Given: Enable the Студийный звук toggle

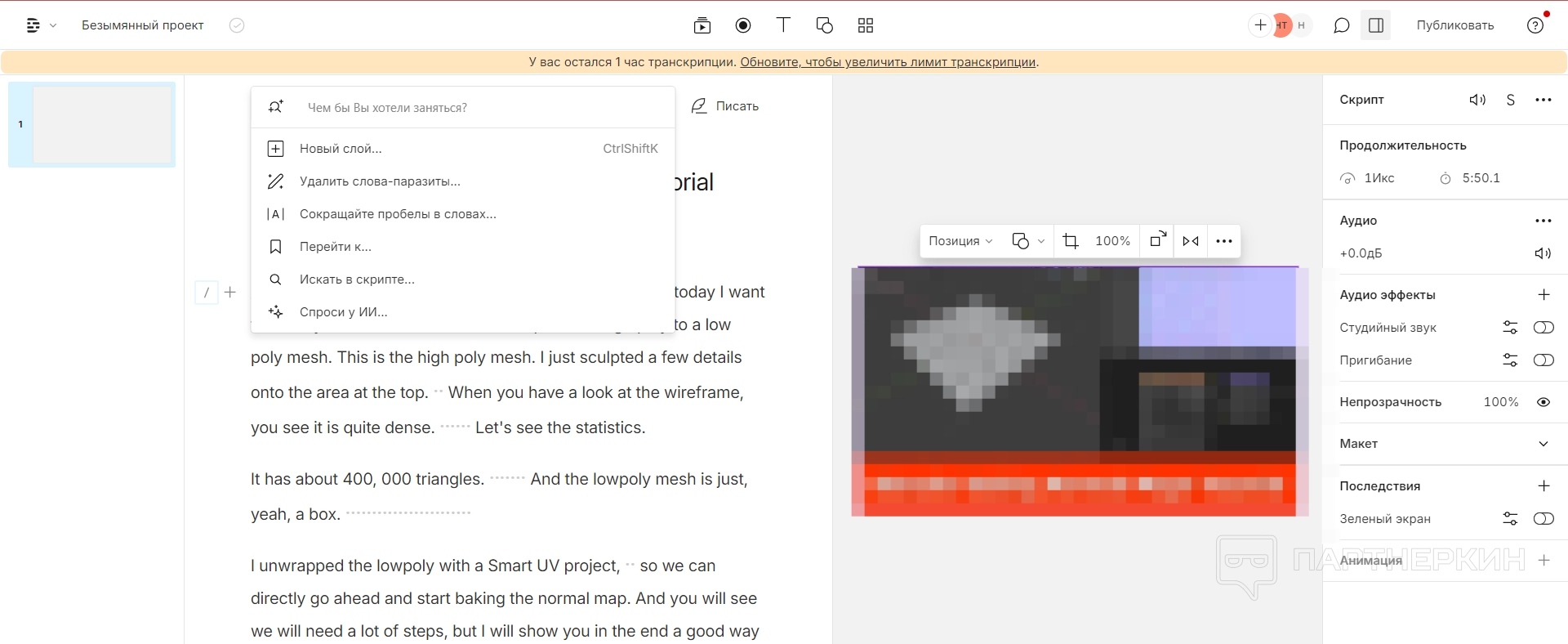Looking at the screenshot, I should pos(1543,328).
